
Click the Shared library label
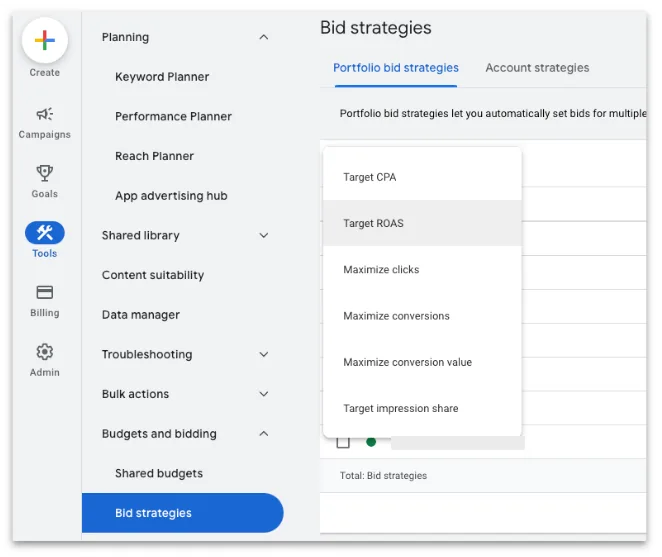(x=141, y=236)
